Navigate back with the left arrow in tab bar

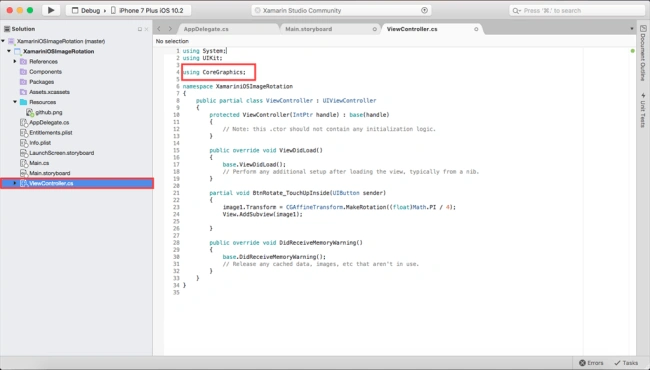coord(159,29)
